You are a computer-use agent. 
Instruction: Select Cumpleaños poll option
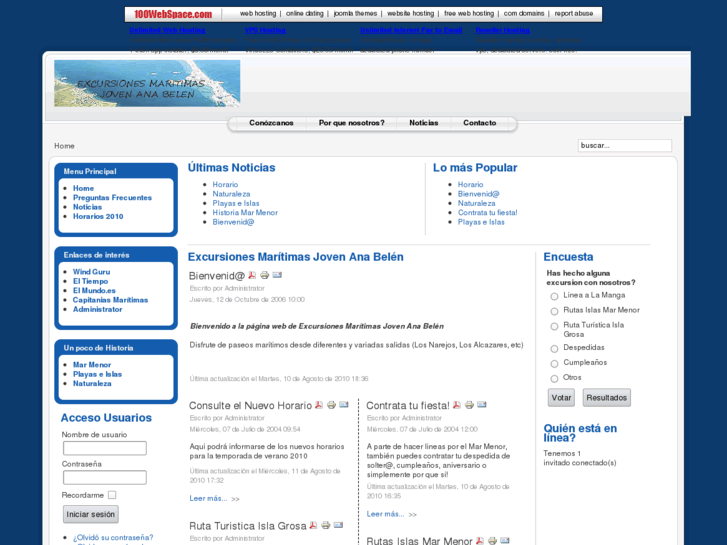pos(554,363)
